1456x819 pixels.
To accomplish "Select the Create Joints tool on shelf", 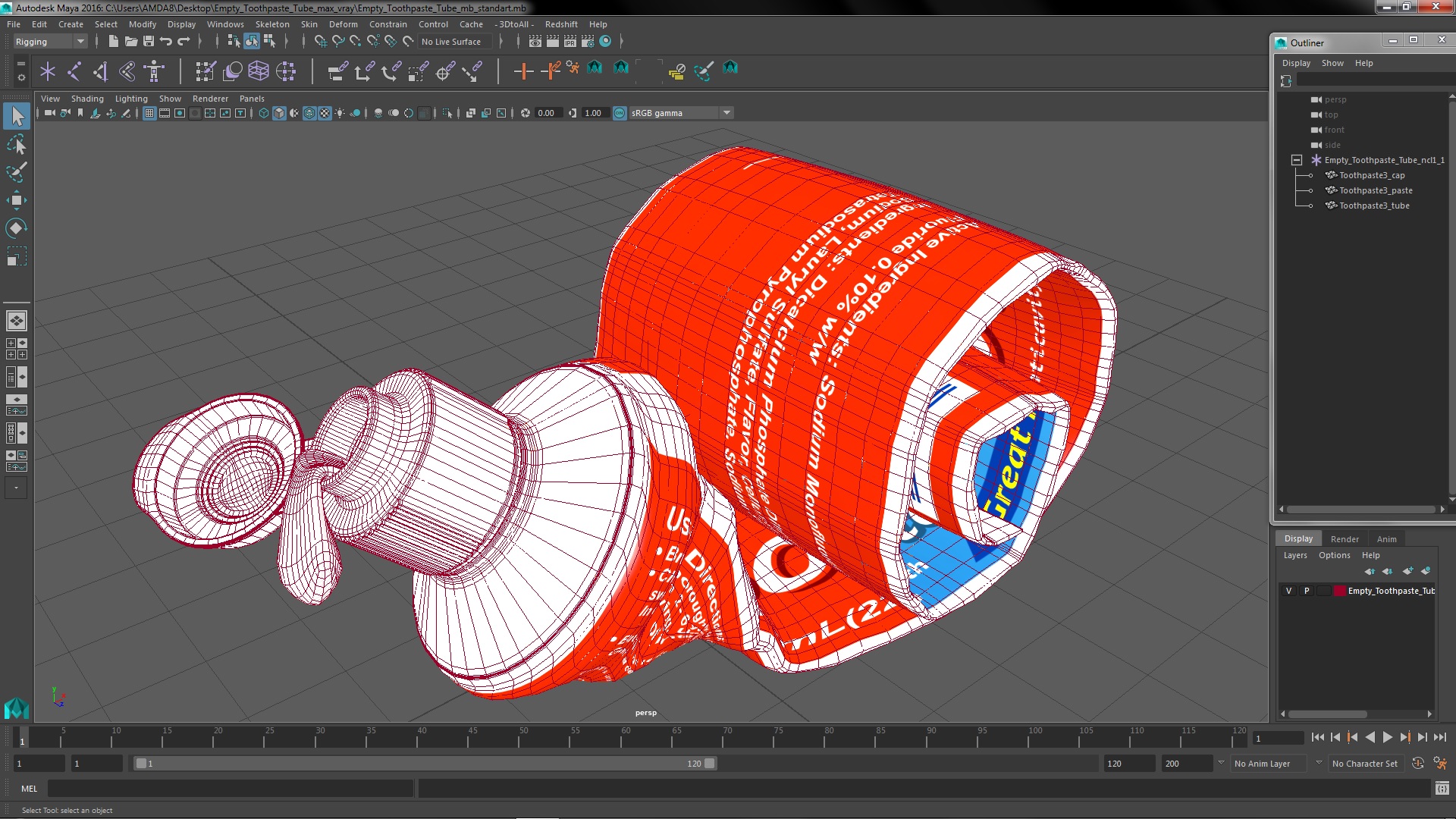I will (74, 71).
